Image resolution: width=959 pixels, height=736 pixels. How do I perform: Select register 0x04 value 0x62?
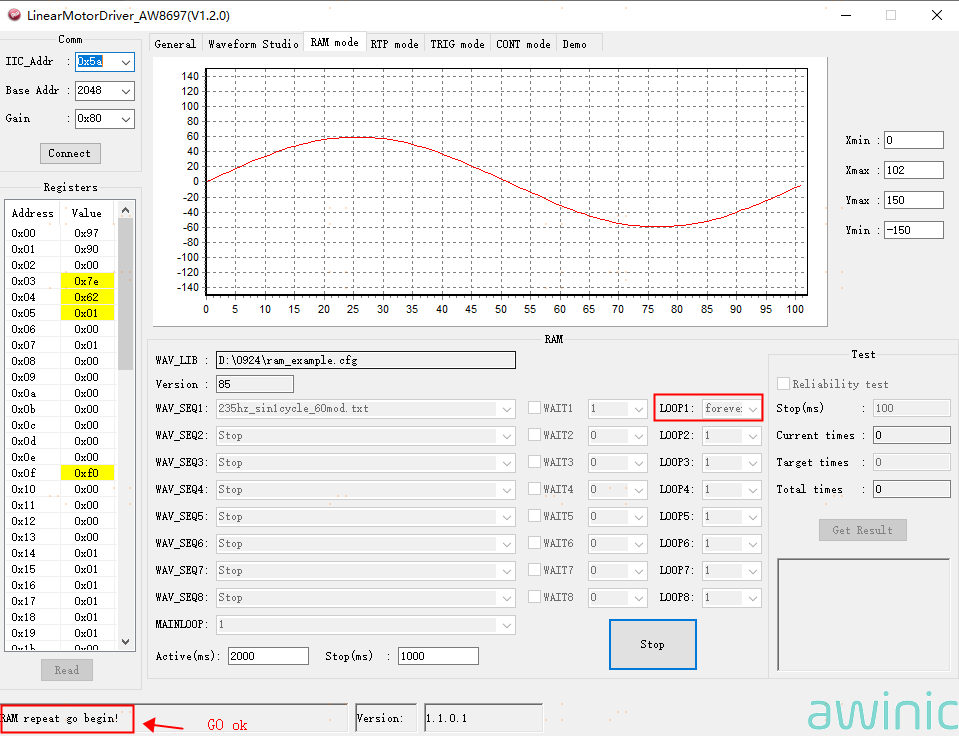(x=59, y=297)
